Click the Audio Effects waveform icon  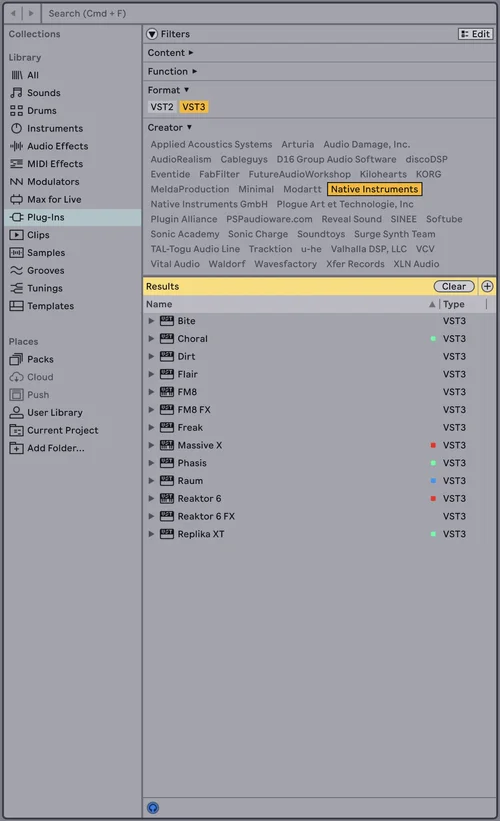click(x=17, y=146)
